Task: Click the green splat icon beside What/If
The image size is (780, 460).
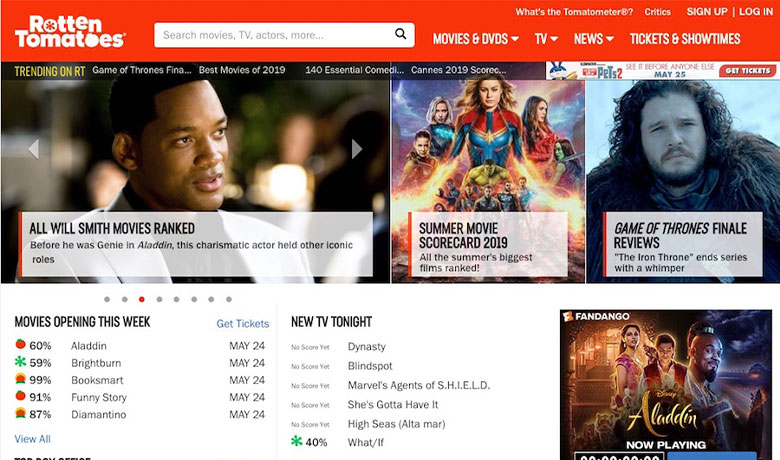Action: coord(297,441)
